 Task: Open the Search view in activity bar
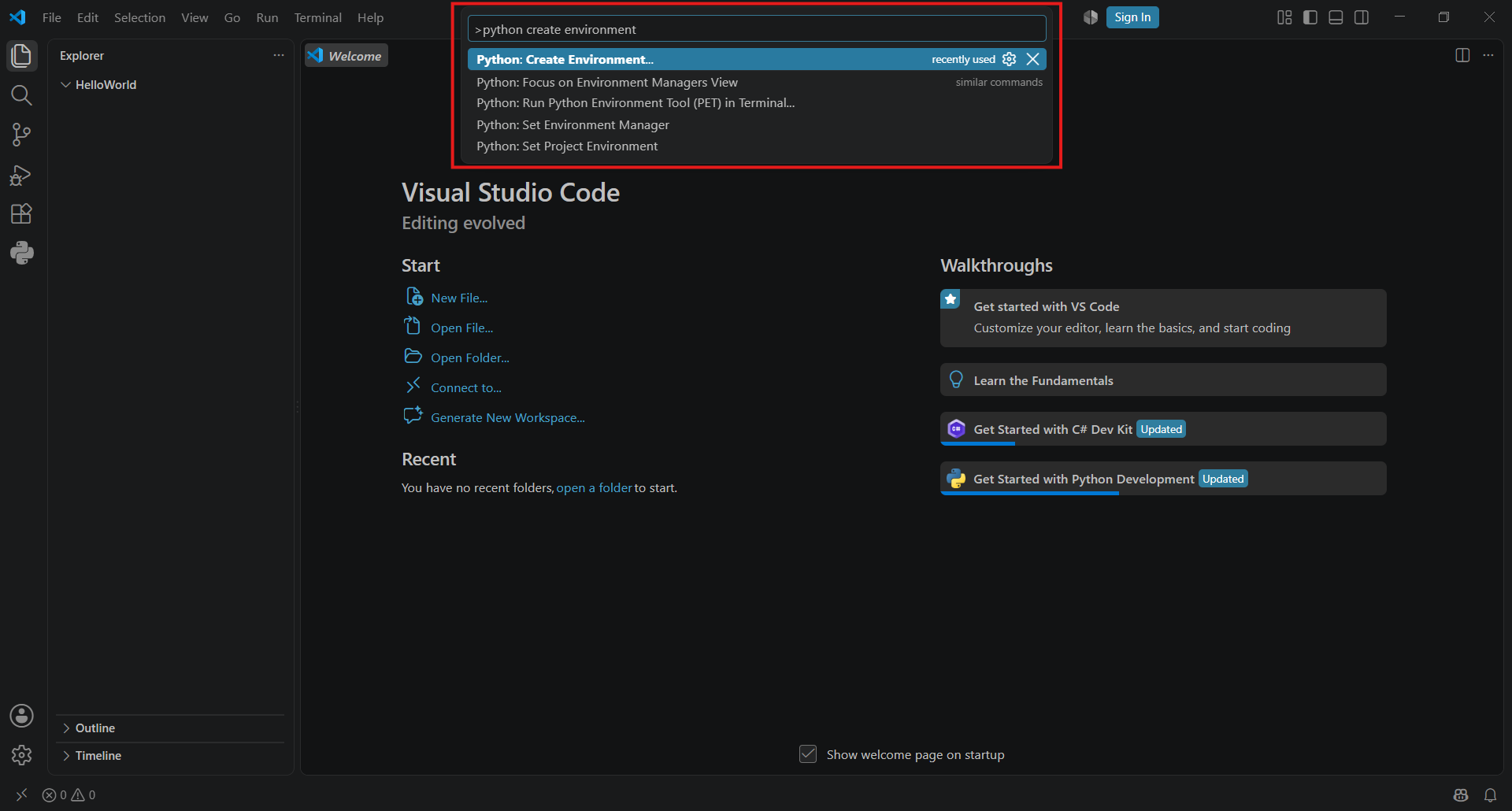tap(21, 95)
